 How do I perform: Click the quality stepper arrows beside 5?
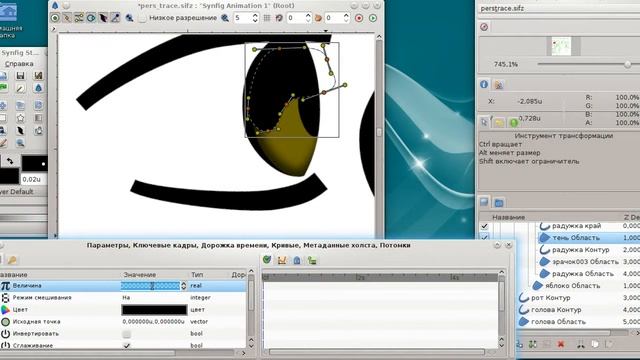255,18
